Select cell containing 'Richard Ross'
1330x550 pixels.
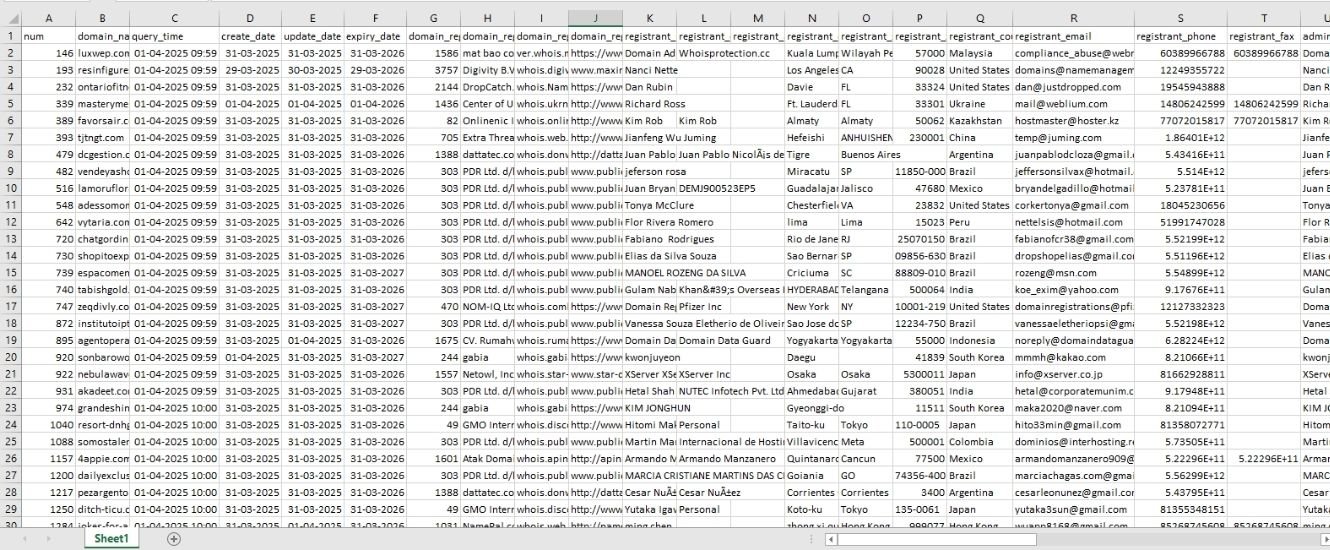tap(648, 103)
